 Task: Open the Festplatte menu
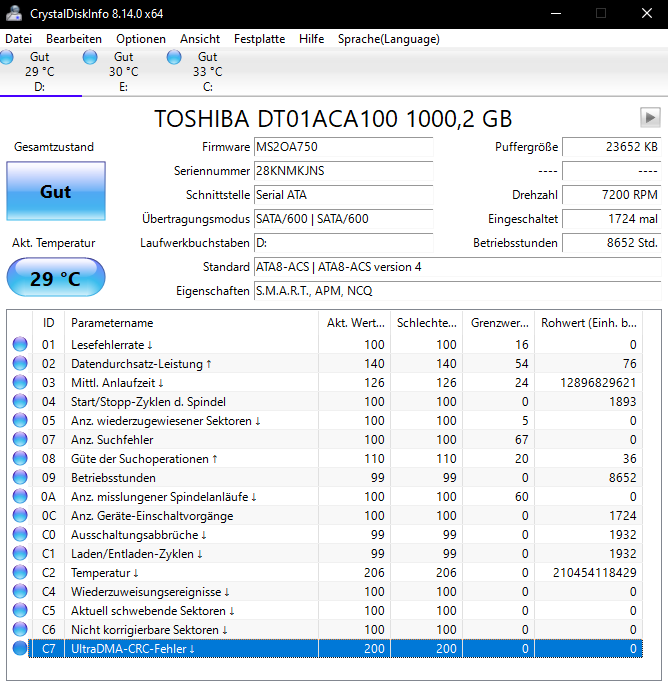259,39
